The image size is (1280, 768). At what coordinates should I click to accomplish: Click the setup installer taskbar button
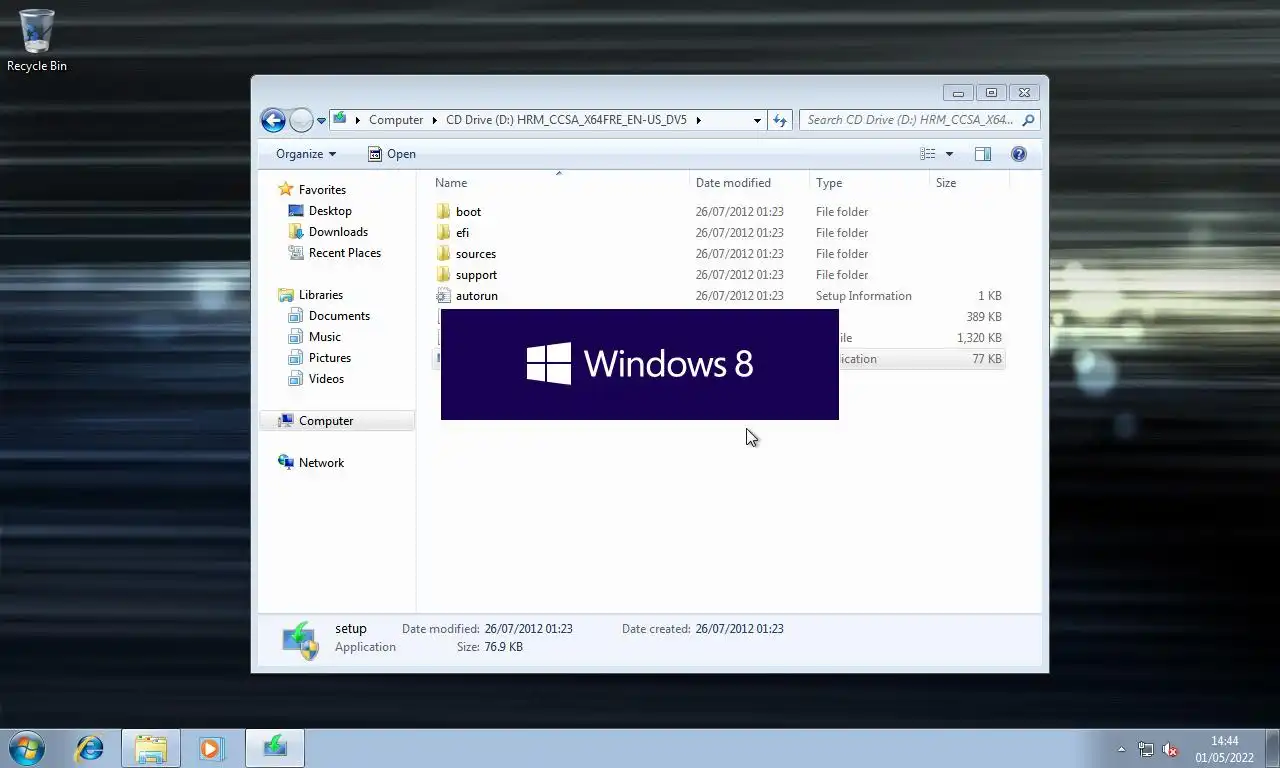pyautogui.click(x=275, y=748)
